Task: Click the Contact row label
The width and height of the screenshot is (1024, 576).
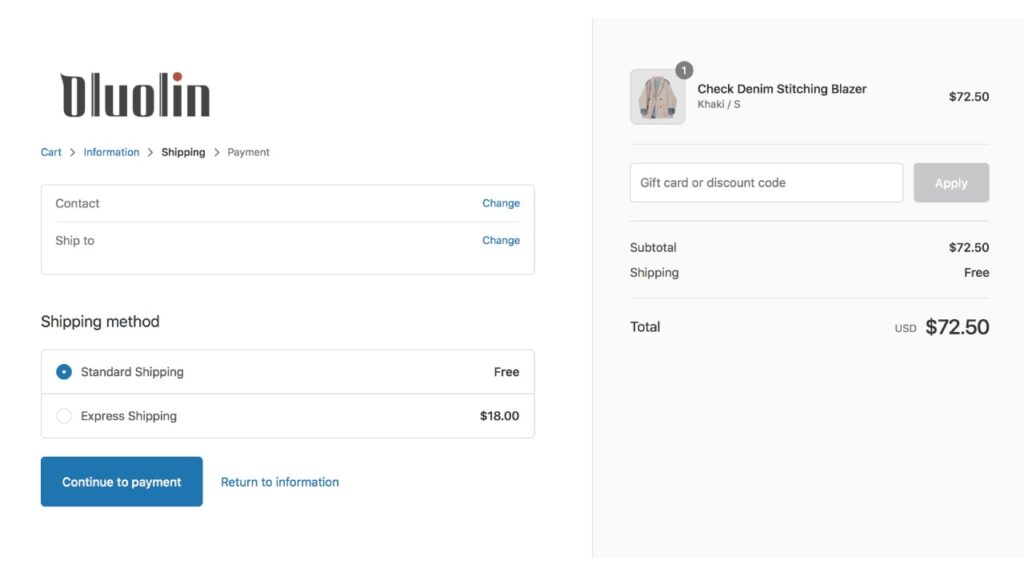Action: coord(77,203)
